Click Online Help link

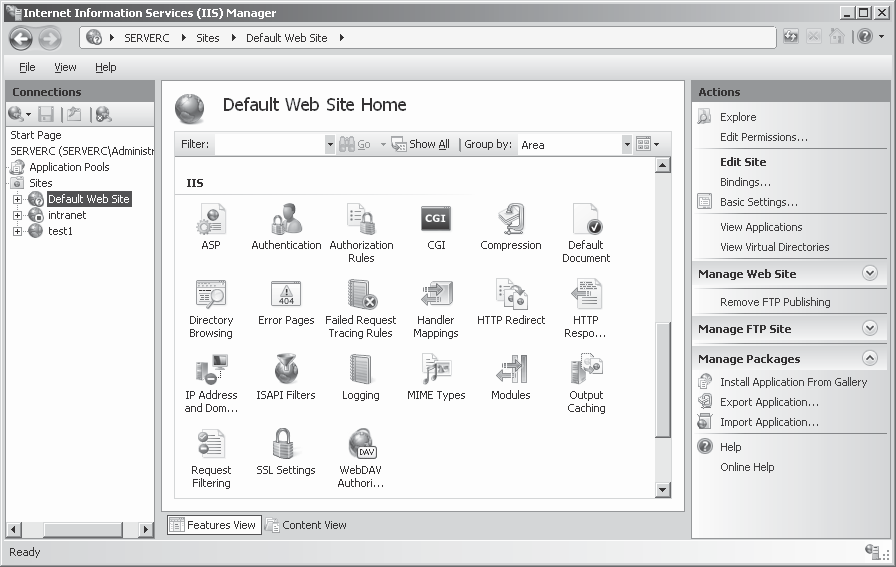click(747, 468)
